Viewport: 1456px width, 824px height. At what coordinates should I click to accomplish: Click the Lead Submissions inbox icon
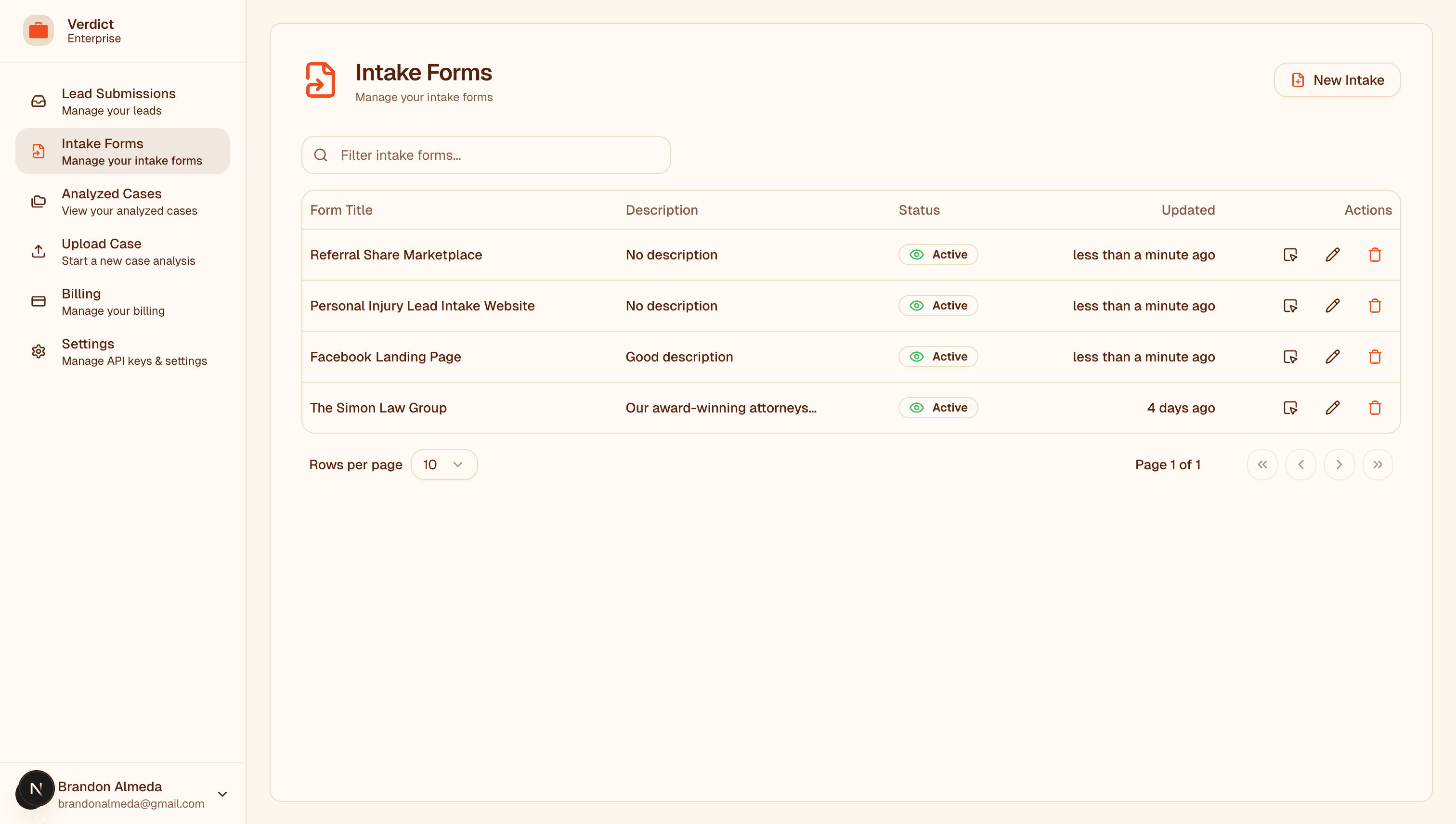[x=39, y=101]
